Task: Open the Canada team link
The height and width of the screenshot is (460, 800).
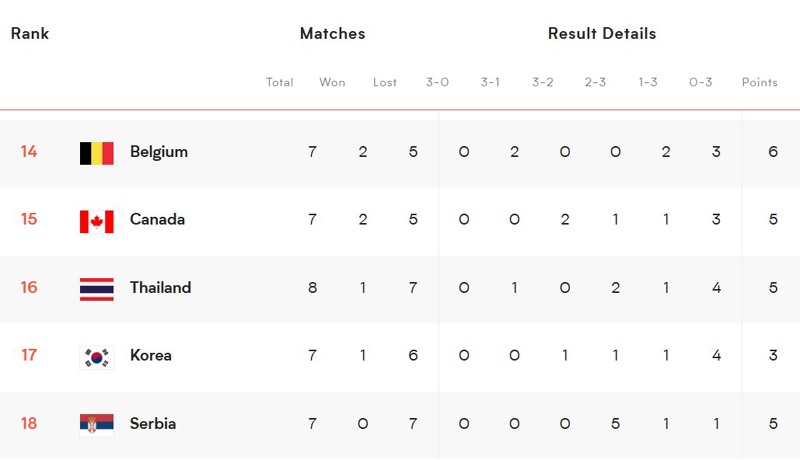Action: [157, 219]
